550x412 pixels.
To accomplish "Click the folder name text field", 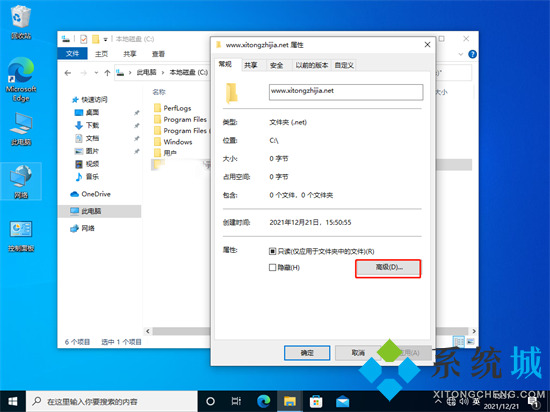I will point(346,92).
